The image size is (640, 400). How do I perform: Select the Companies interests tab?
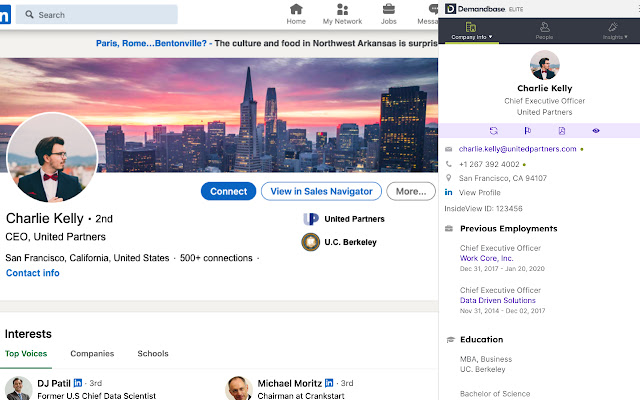92,354
